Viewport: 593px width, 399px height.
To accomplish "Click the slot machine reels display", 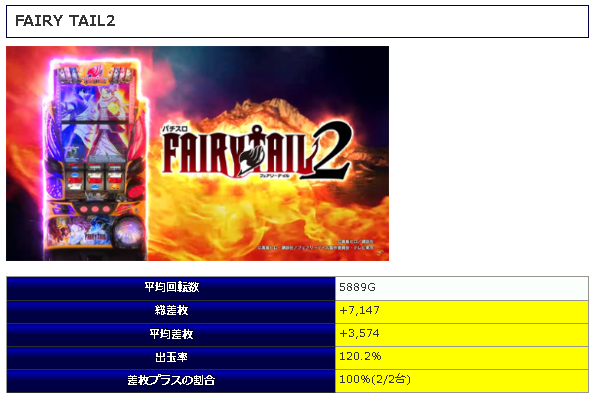I will tap(95, 178).
